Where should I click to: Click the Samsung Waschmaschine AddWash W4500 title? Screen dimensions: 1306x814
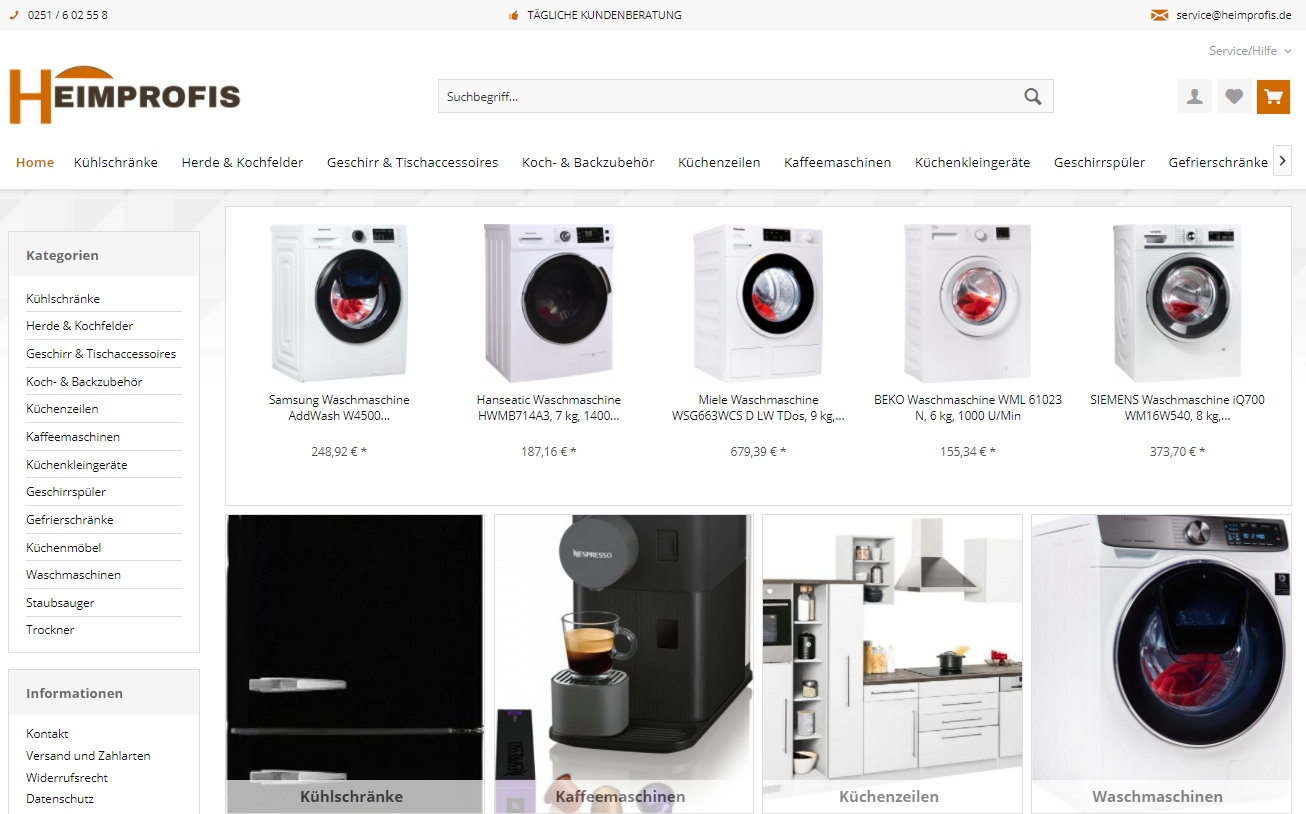(339, 408)
